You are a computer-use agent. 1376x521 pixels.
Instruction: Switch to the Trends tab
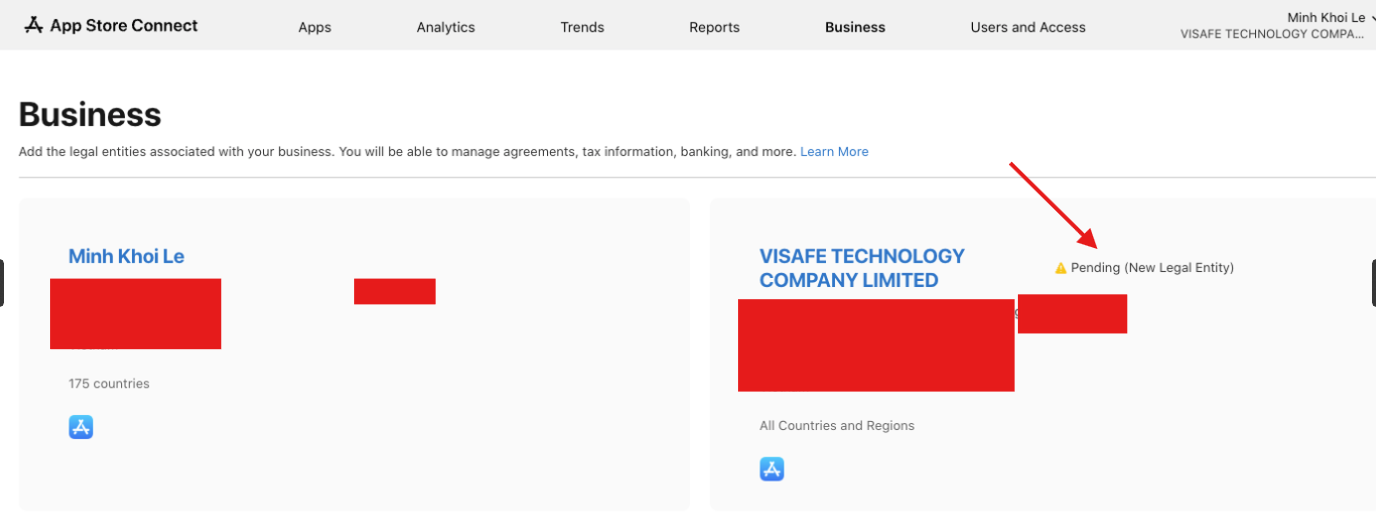coord(582,27)
